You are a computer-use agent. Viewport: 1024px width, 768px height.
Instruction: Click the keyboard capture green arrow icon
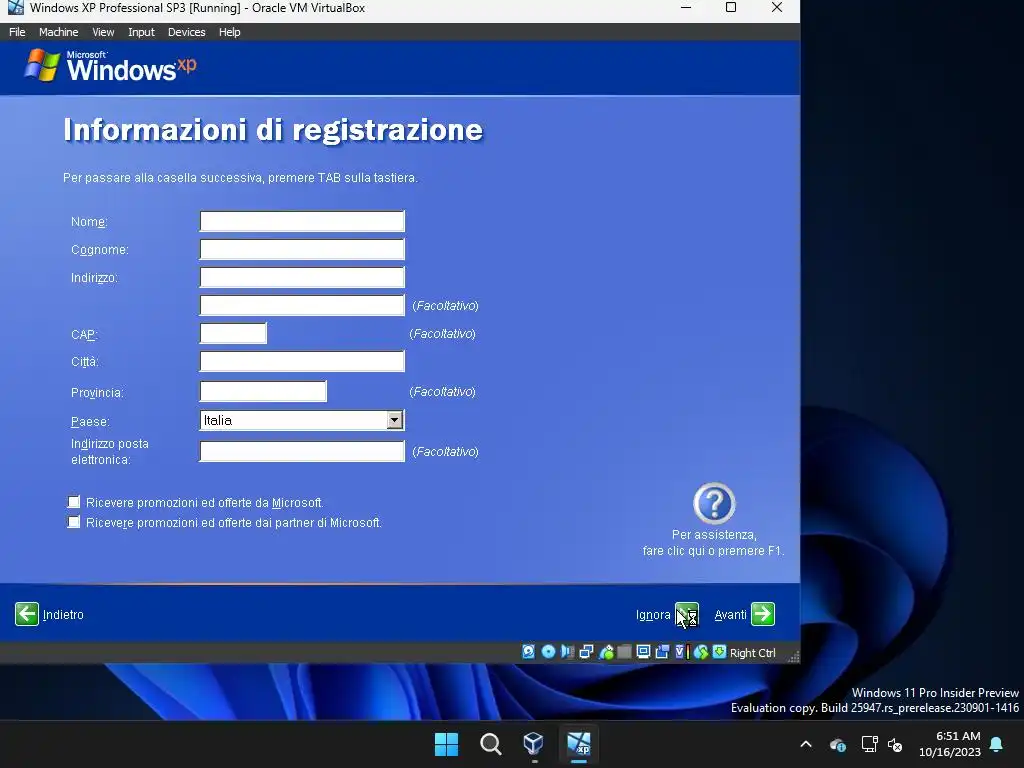coord(719,652)
